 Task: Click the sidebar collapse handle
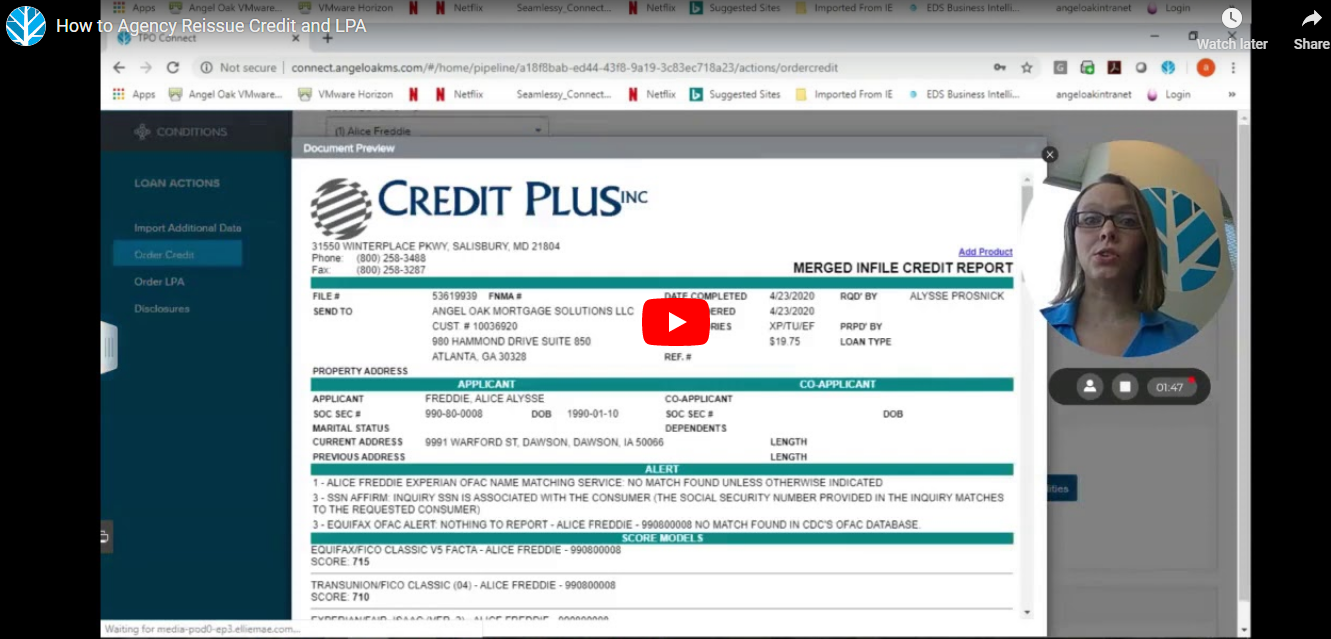[x=109, y=348]
